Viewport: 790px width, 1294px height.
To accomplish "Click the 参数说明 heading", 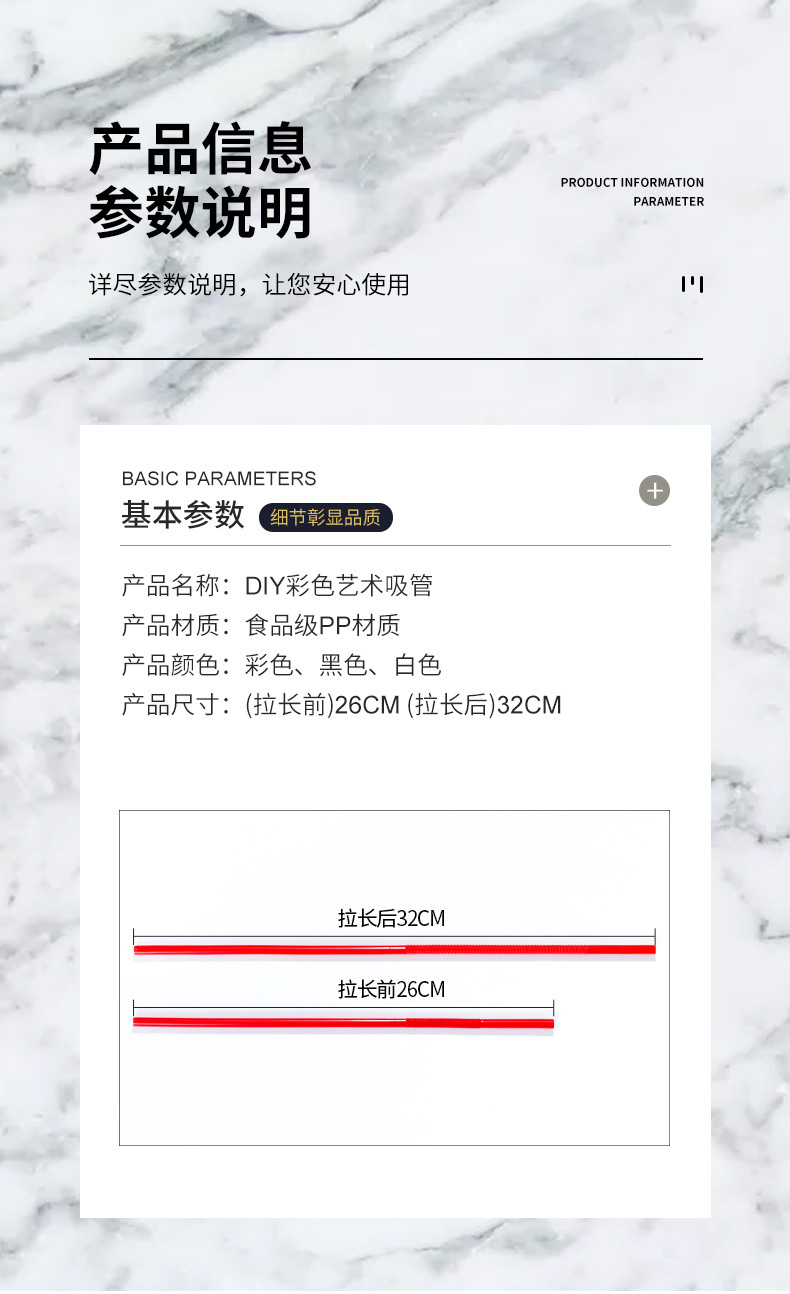I will coord(200,212).
